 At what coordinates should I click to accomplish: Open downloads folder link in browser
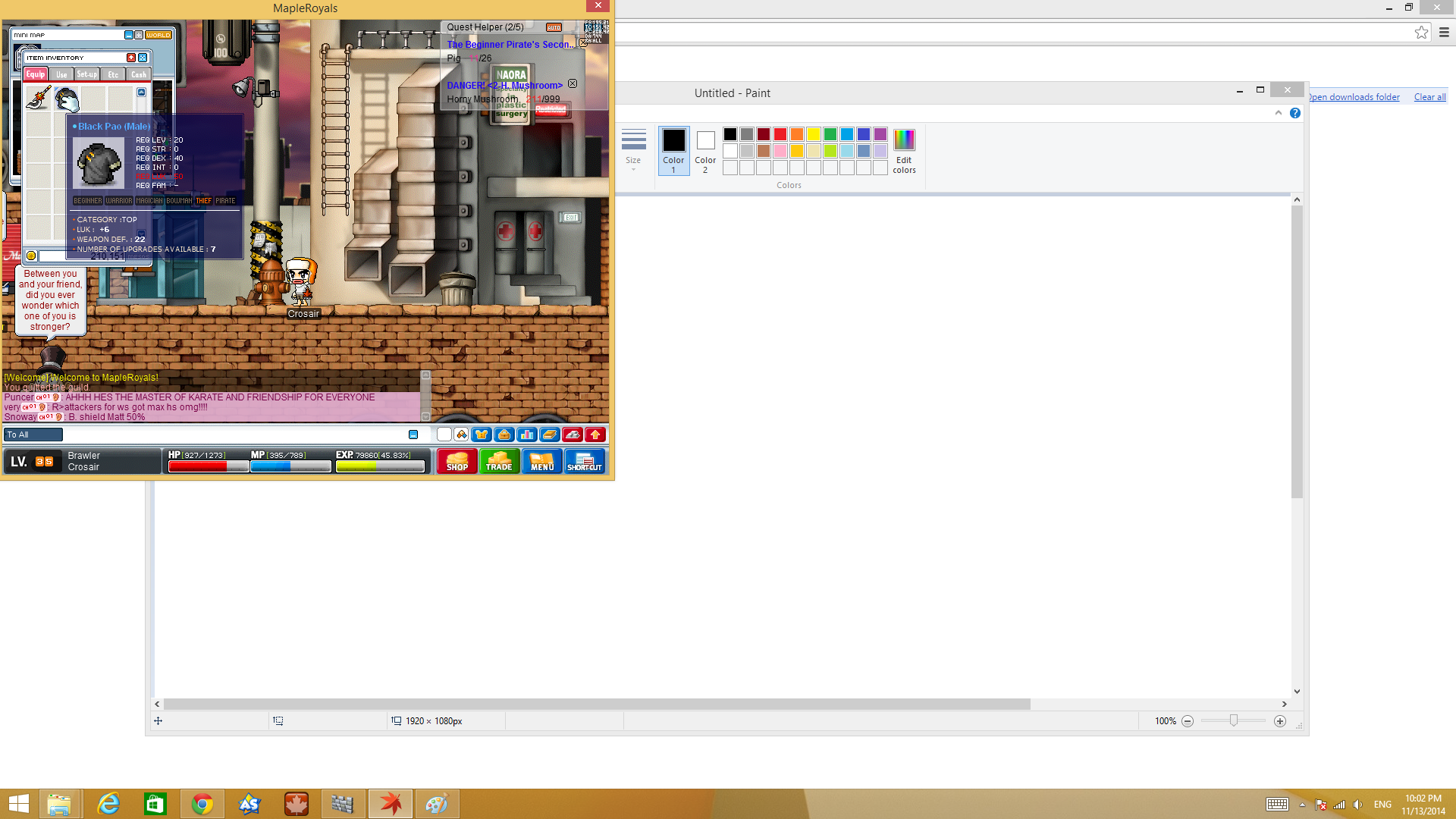[x=1354, y=97]
